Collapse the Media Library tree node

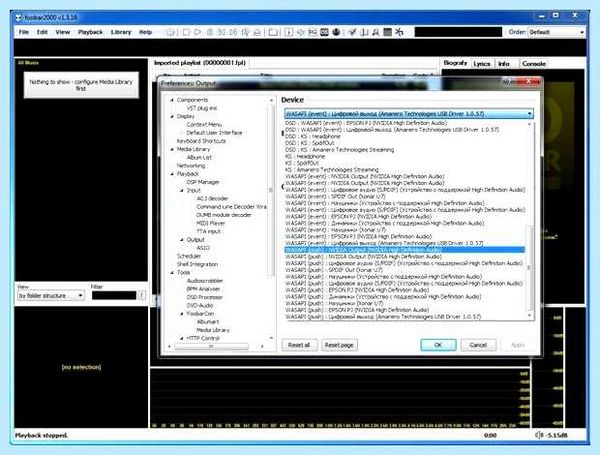[172, 149]
